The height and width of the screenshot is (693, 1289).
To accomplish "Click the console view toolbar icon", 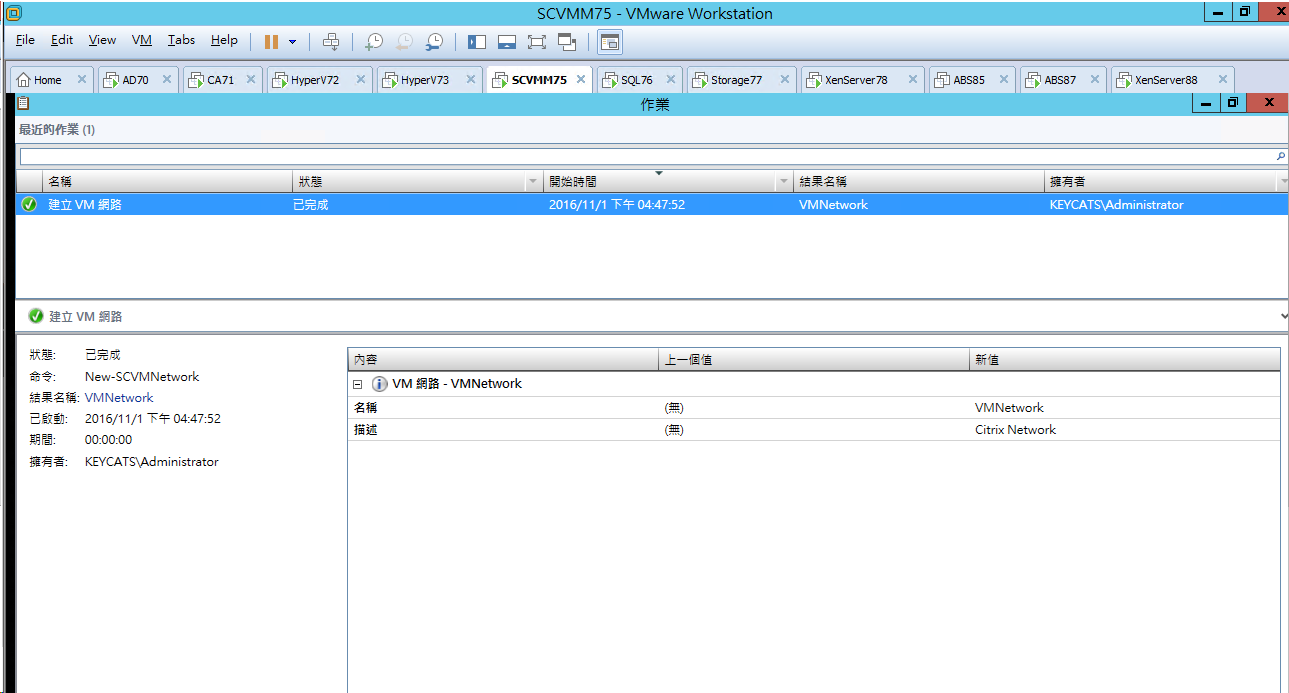I will coord(610,42).
